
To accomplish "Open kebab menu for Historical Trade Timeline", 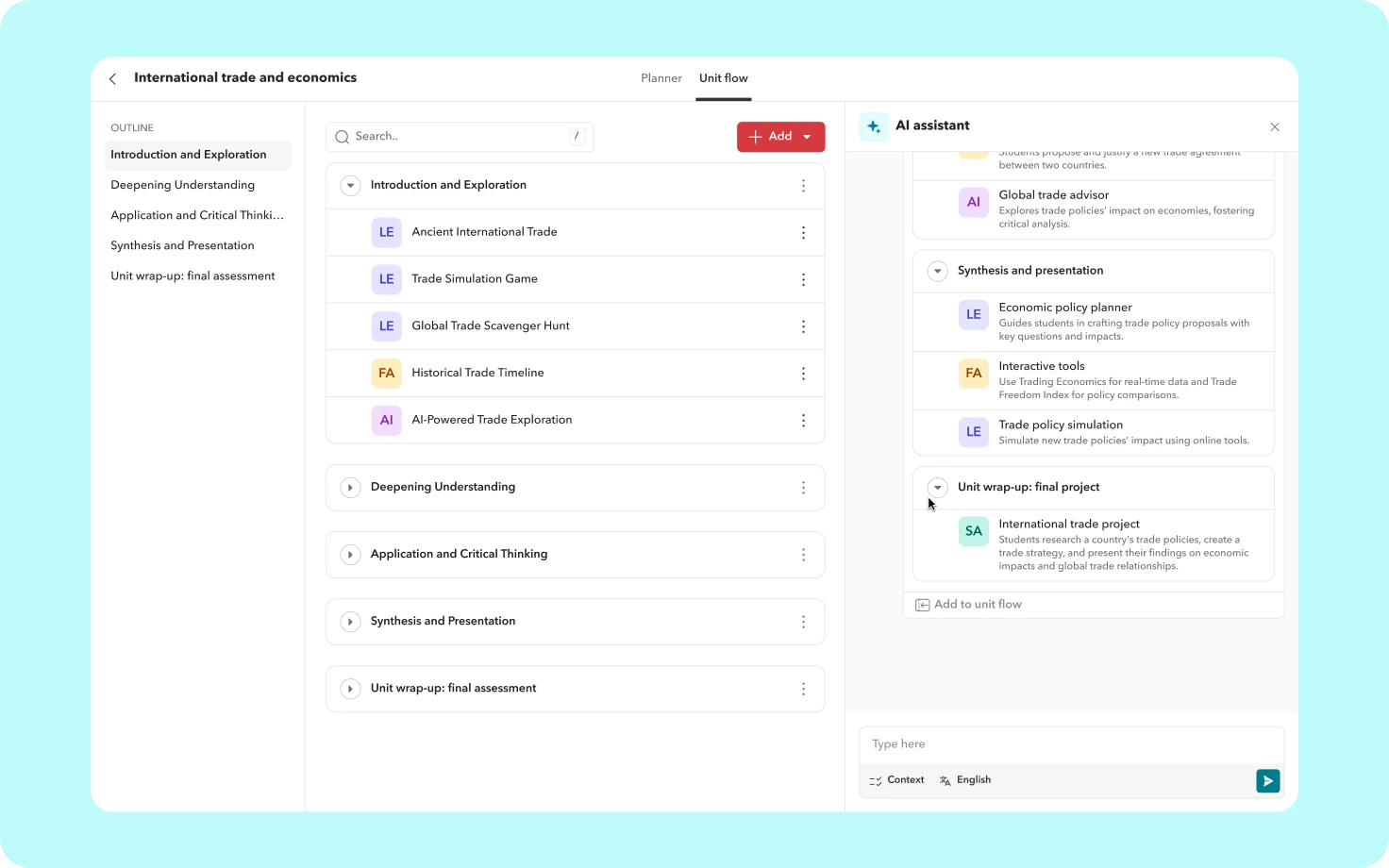I will point(804,374).
